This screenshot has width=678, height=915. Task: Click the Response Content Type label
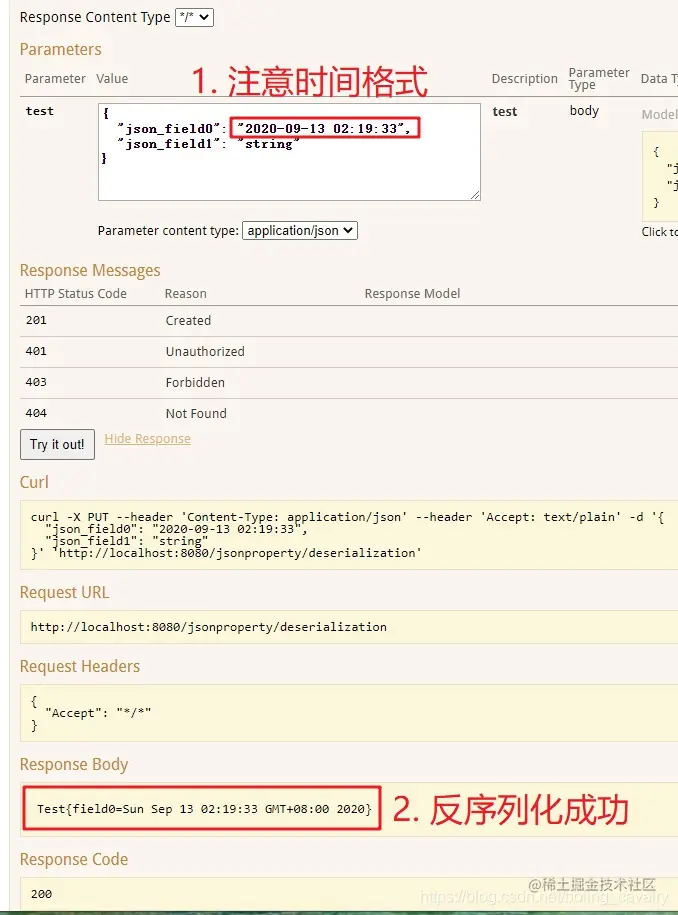tap(95, 18)
